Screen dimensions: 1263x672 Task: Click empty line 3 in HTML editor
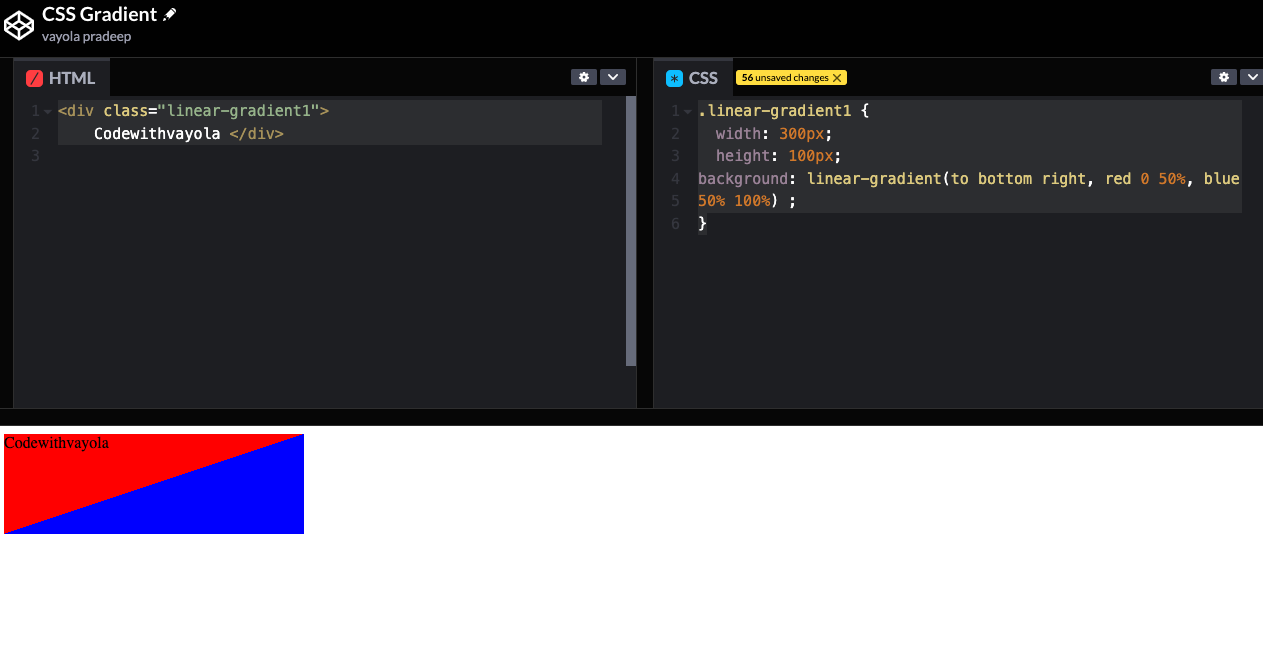(330, 156)
